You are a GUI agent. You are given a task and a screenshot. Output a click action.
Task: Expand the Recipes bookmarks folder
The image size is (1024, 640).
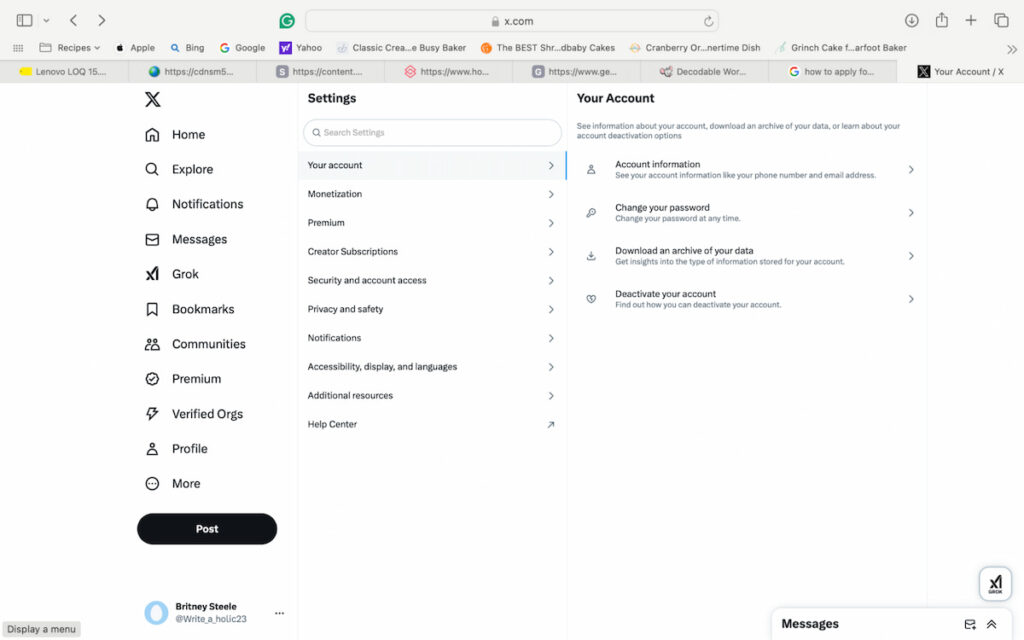point(70,46)
